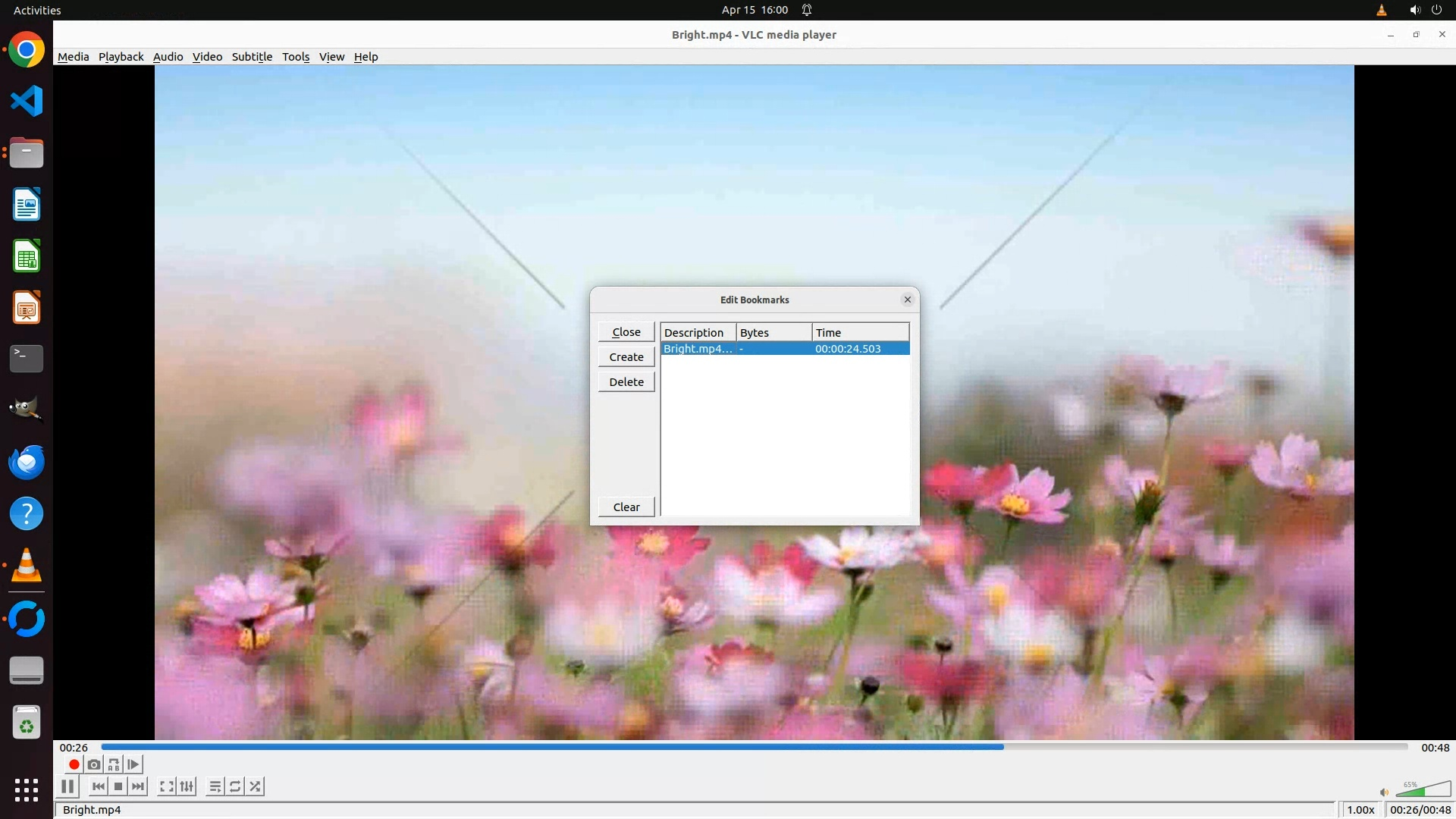Toggle random shuffle playback
1456x819 pixels.
[256, 786]
